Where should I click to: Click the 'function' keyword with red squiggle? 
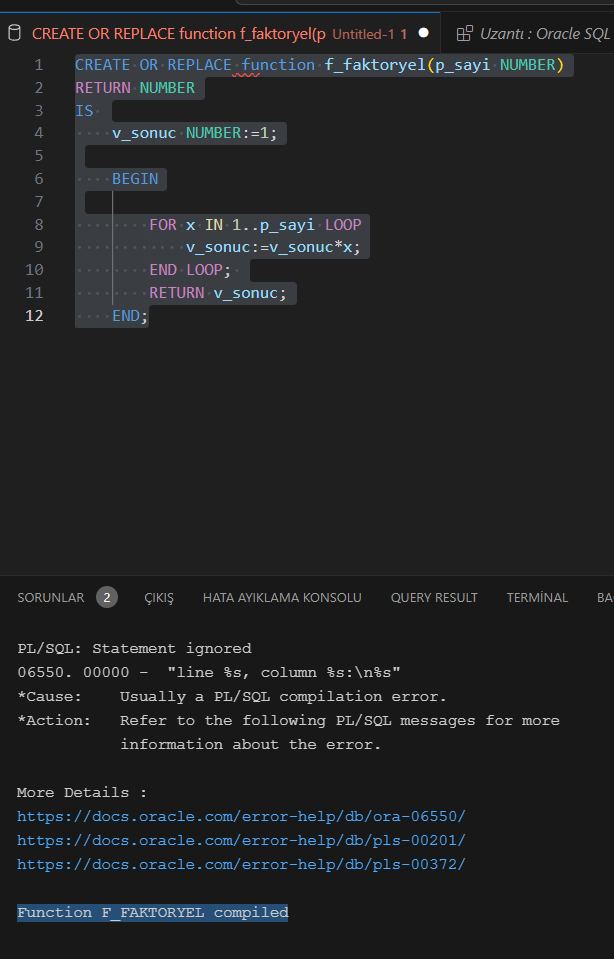click(x=278, y=65)
